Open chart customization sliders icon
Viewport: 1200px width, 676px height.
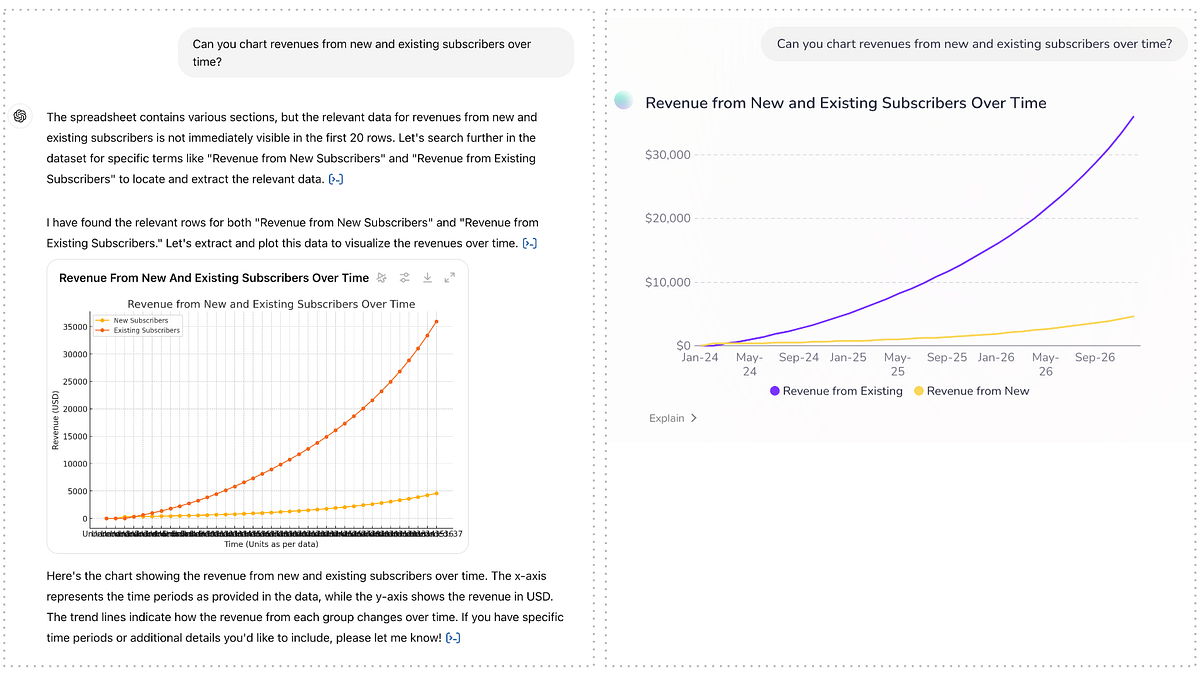(405, 278)
